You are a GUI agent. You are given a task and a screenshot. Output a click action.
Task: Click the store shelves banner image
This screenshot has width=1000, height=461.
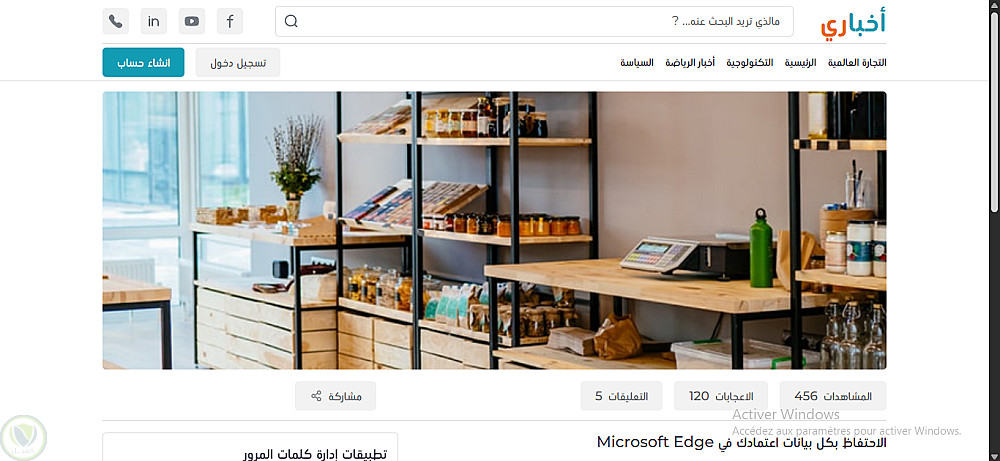[494, 230]
